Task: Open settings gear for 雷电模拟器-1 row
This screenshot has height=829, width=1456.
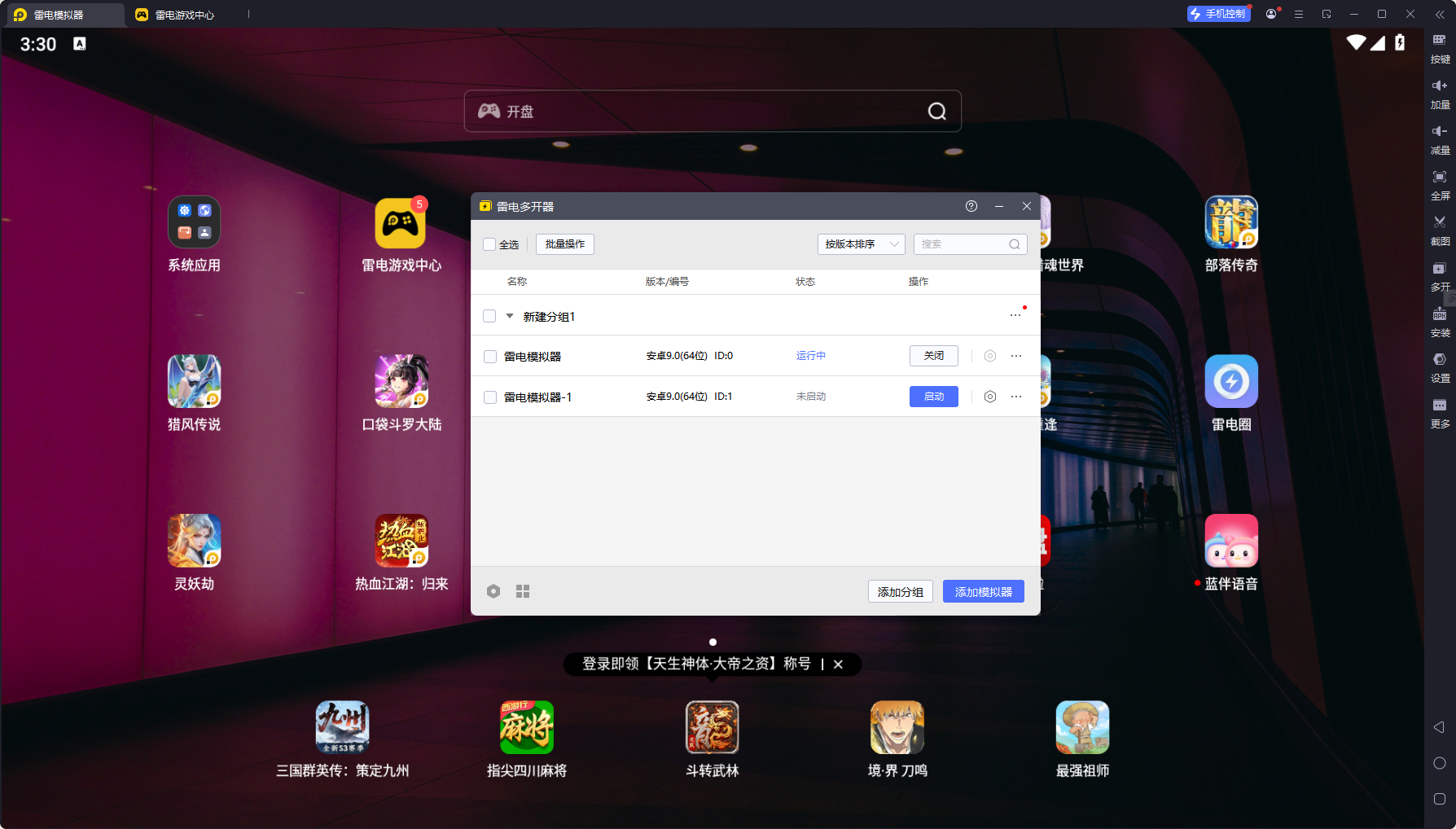Action: tap(990, 397)
